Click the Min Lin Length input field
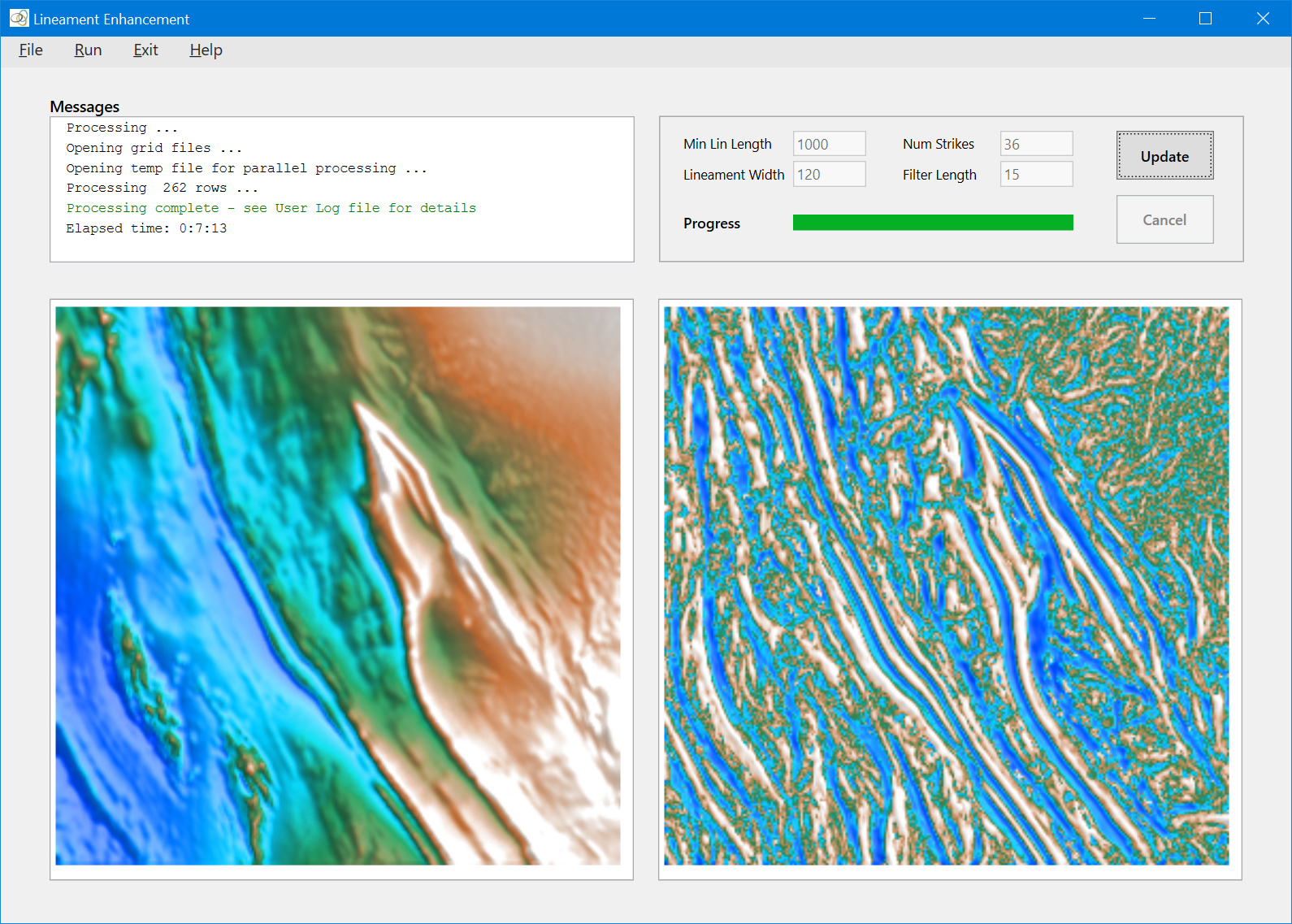Viewport: 1292px width, 924px height. (x=829, y=144)
